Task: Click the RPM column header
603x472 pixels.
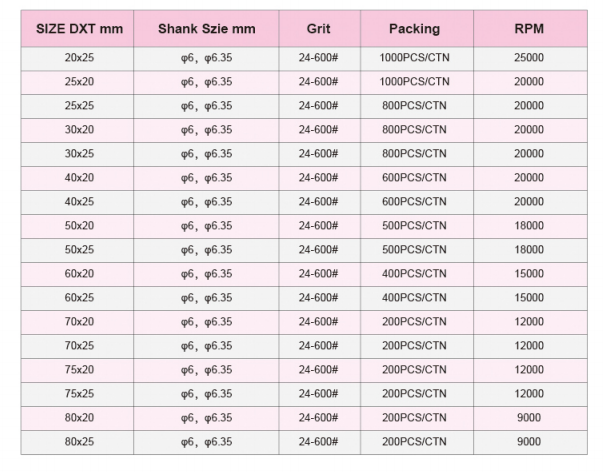Action: tap(529, 29)
